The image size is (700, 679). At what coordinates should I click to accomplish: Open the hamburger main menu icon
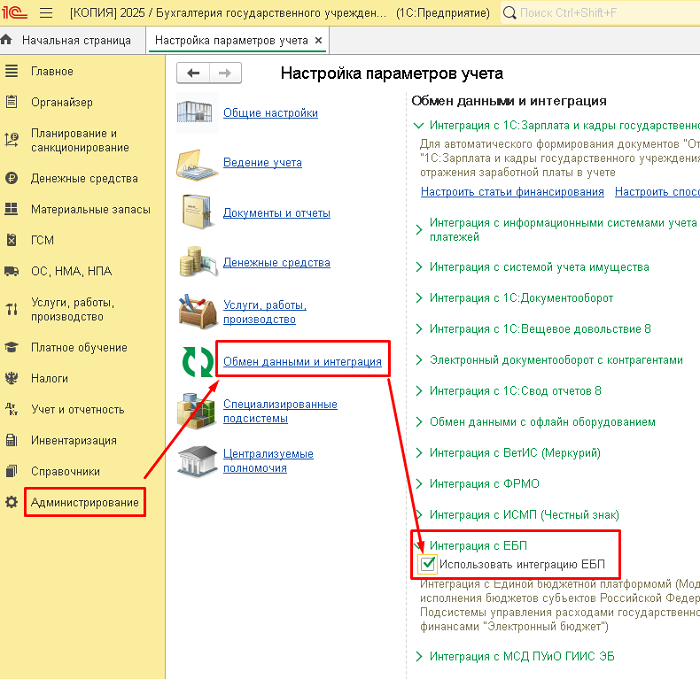coord(46,13)
